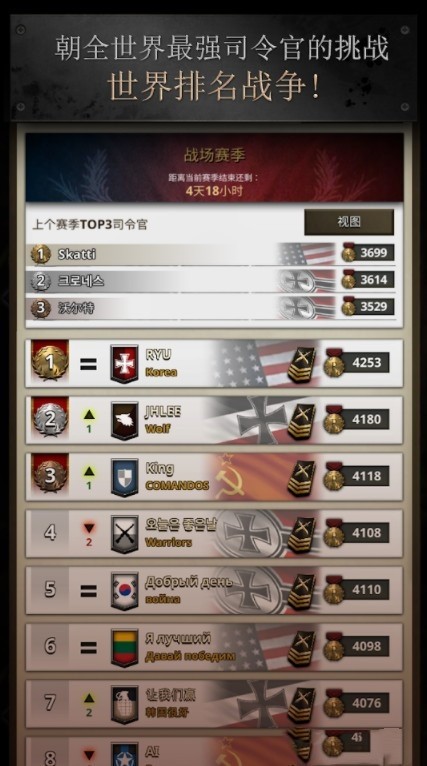Select Skatti in last season's top 3
Screen dimensions: 427x766
(77, 254)
